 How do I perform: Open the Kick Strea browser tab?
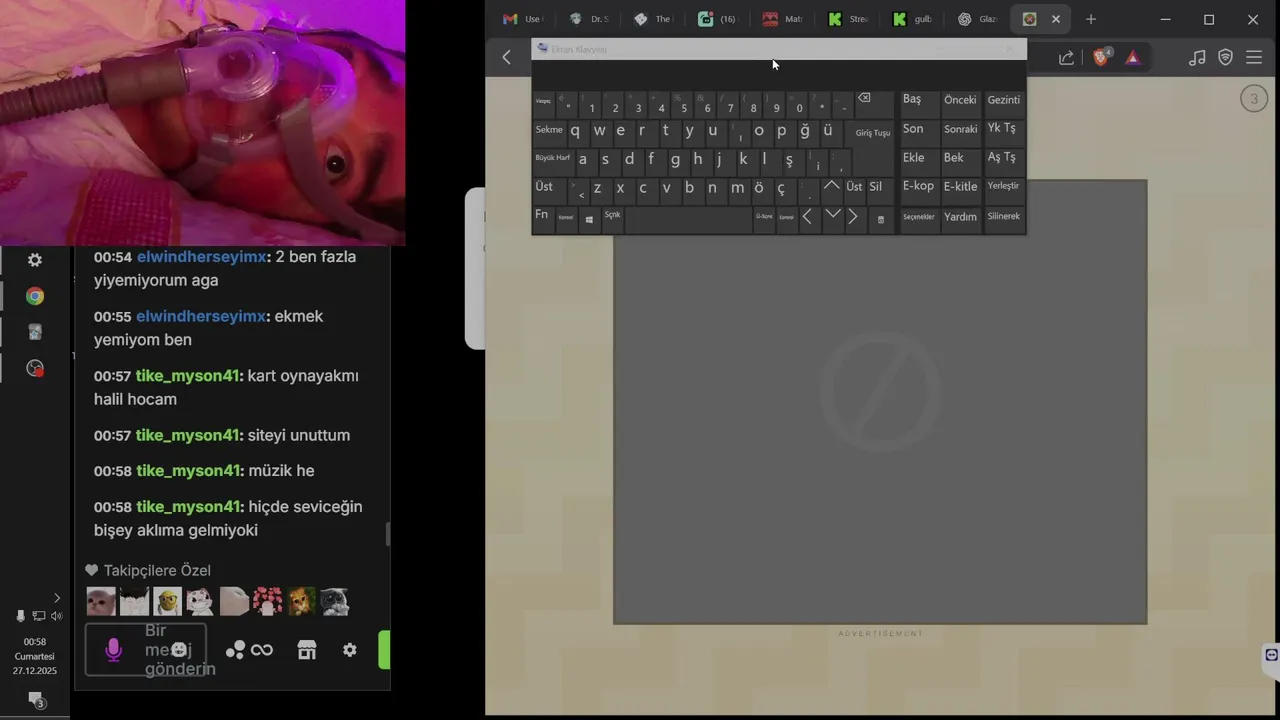tap(846, 19)
